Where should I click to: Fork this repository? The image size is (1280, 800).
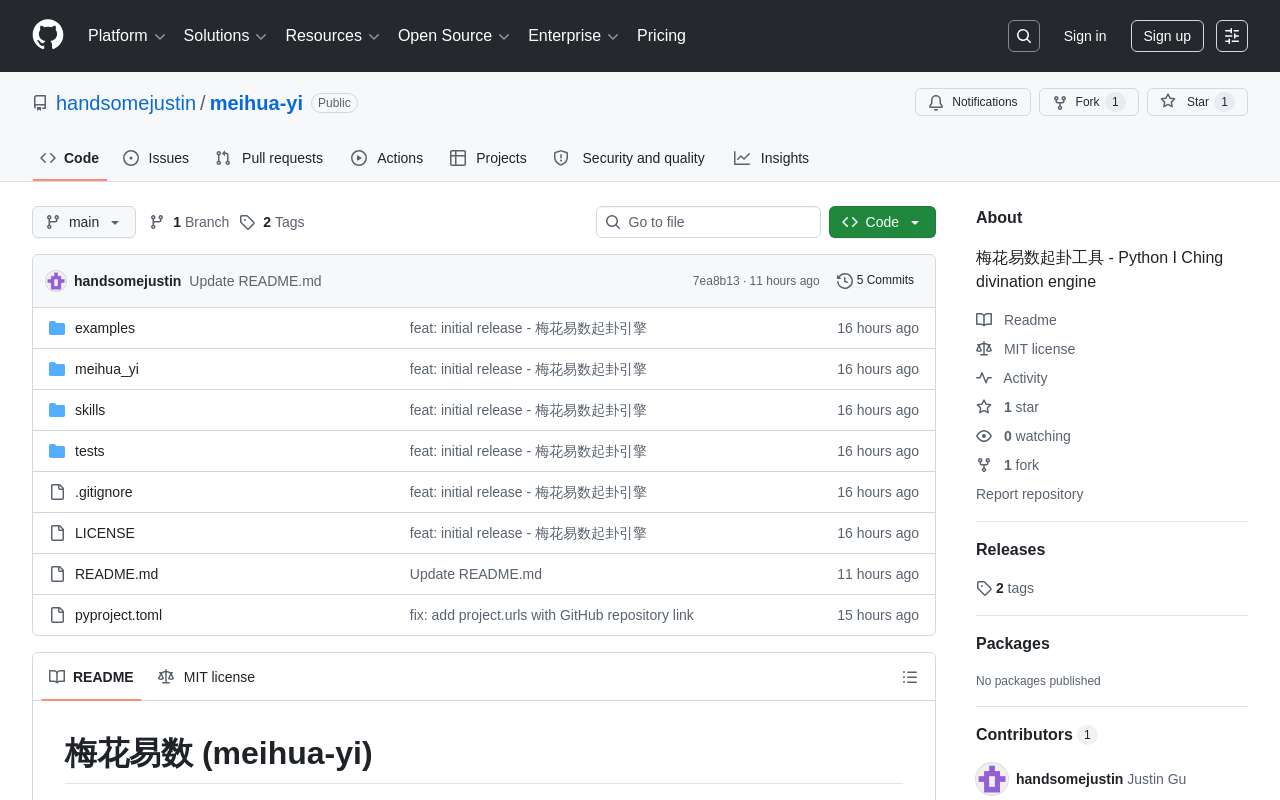pyautogui.click(x=1089, y=102)
